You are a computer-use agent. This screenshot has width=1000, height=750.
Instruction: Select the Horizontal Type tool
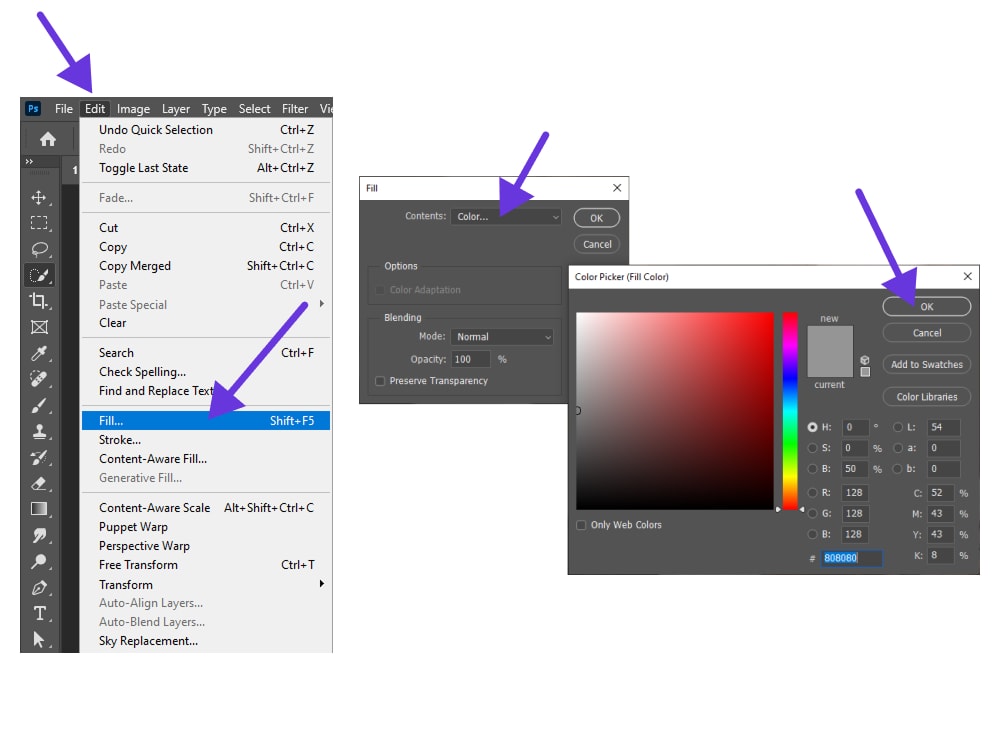(x=39, y=614)
